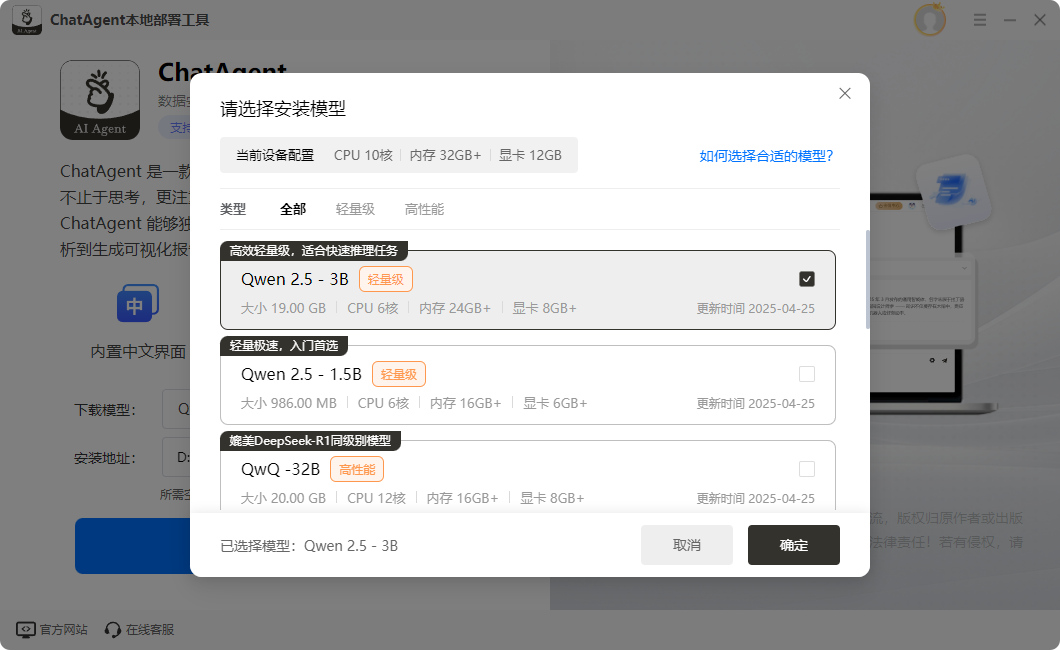Click the CPU 10核 device spec
The height and width of the screenshot is (650, 1060).
tap(363, 155)
